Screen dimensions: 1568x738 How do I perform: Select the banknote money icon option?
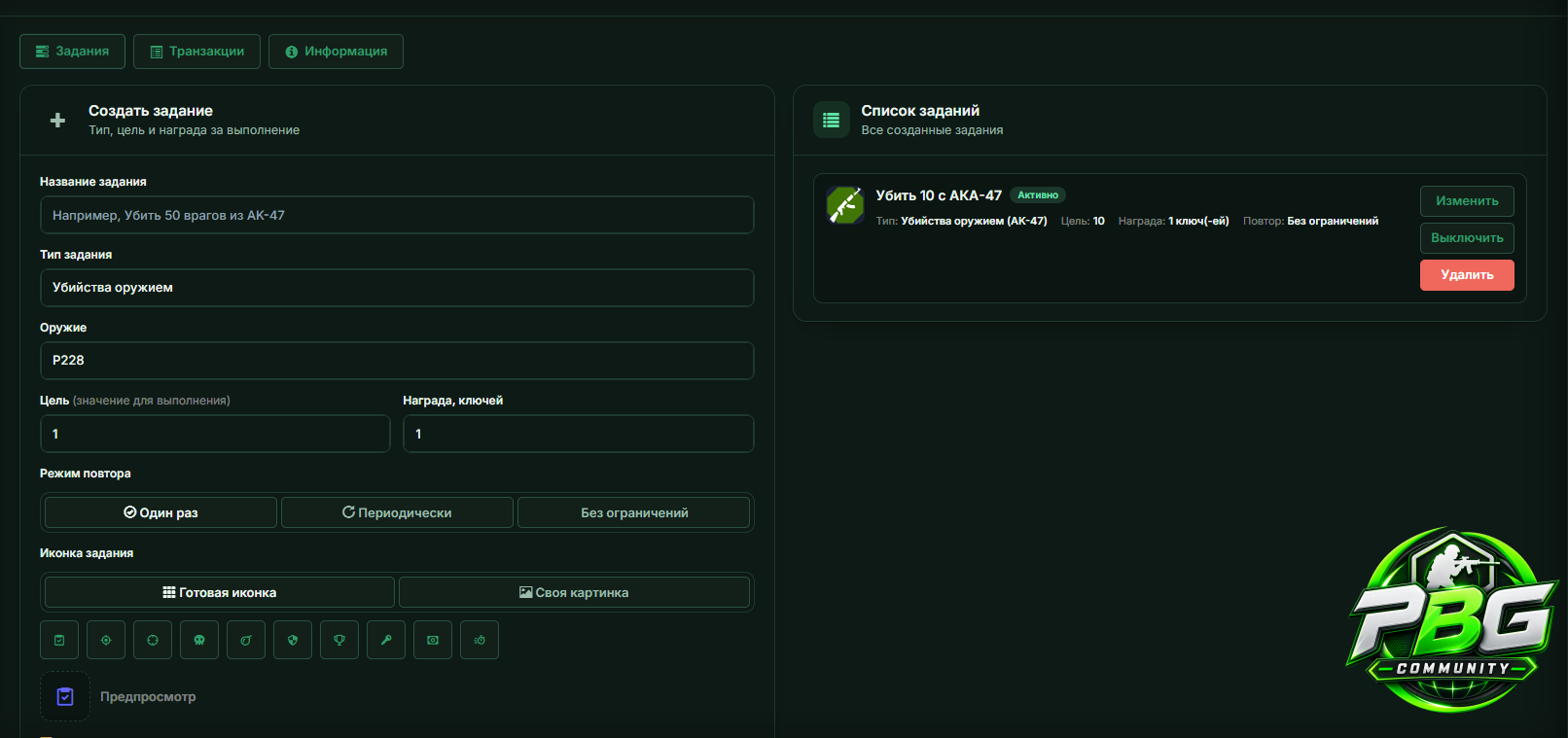pyautogui.click(x=433, y=640)
